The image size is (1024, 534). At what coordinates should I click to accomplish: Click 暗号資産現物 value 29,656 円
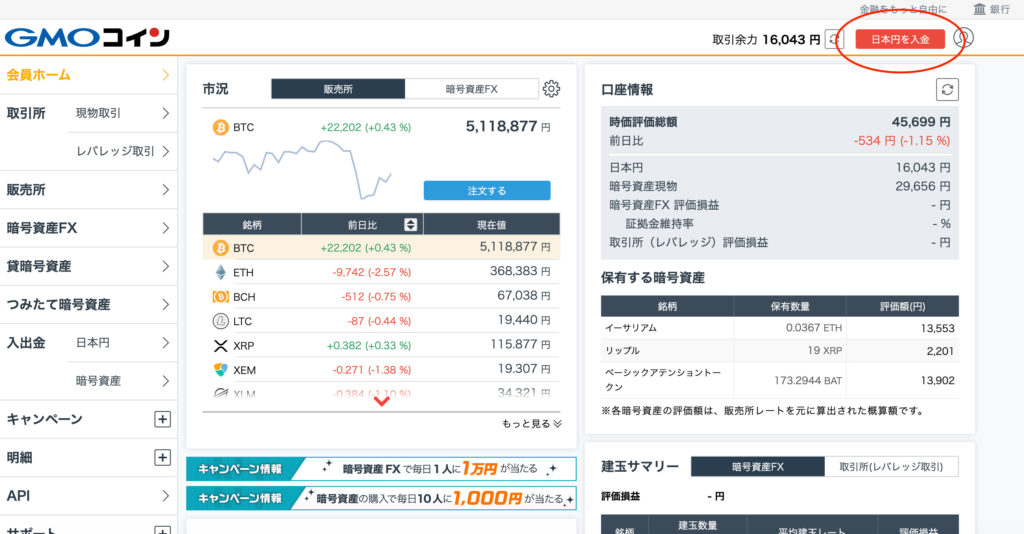[923, 186]
